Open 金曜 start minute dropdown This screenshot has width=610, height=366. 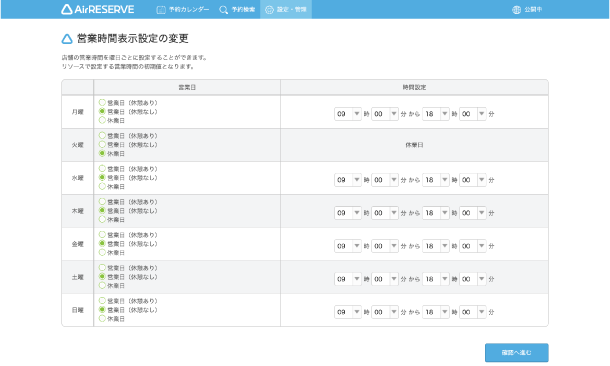point(385,246)
